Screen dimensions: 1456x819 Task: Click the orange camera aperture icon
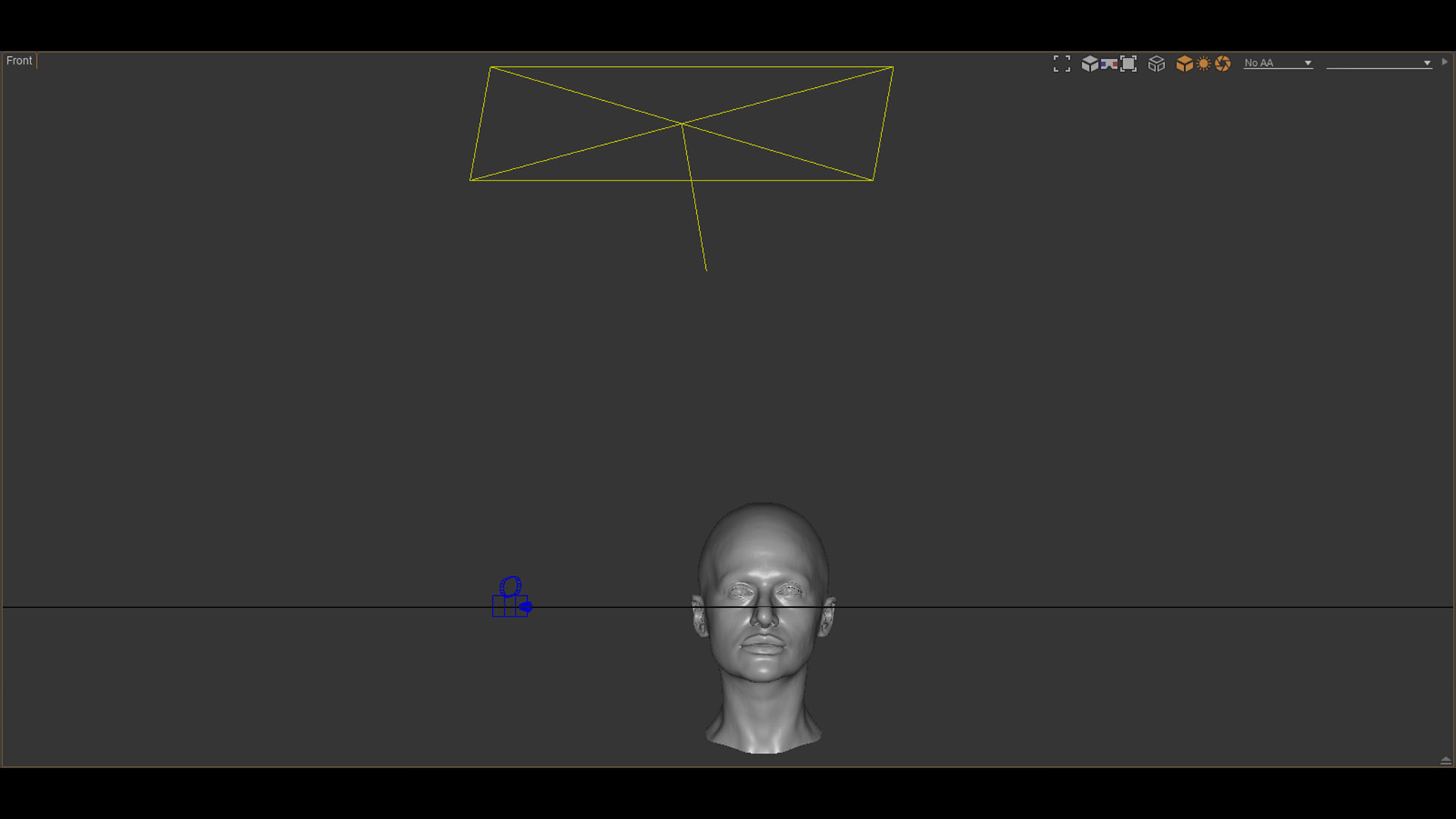coord(1222,64)
